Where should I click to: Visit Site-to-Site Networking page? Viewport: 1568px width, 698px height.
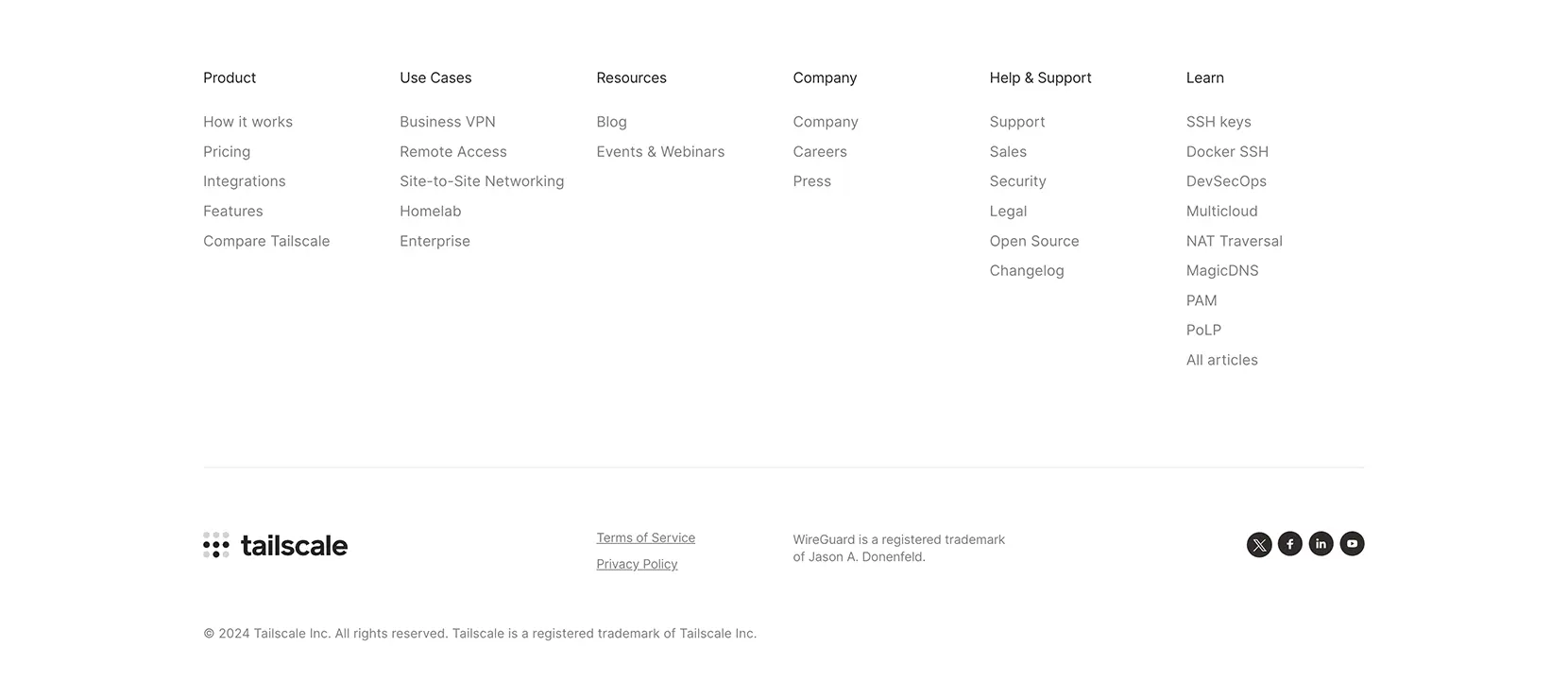point(482,181)
